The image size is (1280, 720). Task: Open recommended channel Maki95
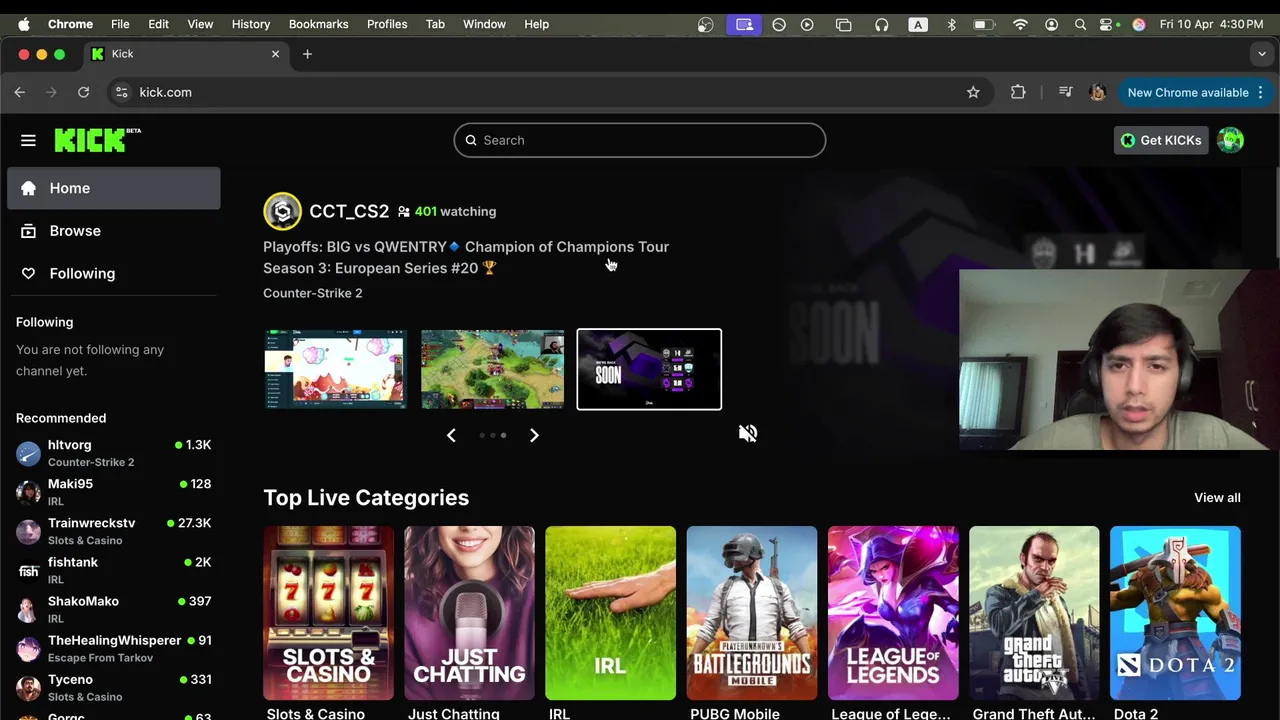pos(113,492)
